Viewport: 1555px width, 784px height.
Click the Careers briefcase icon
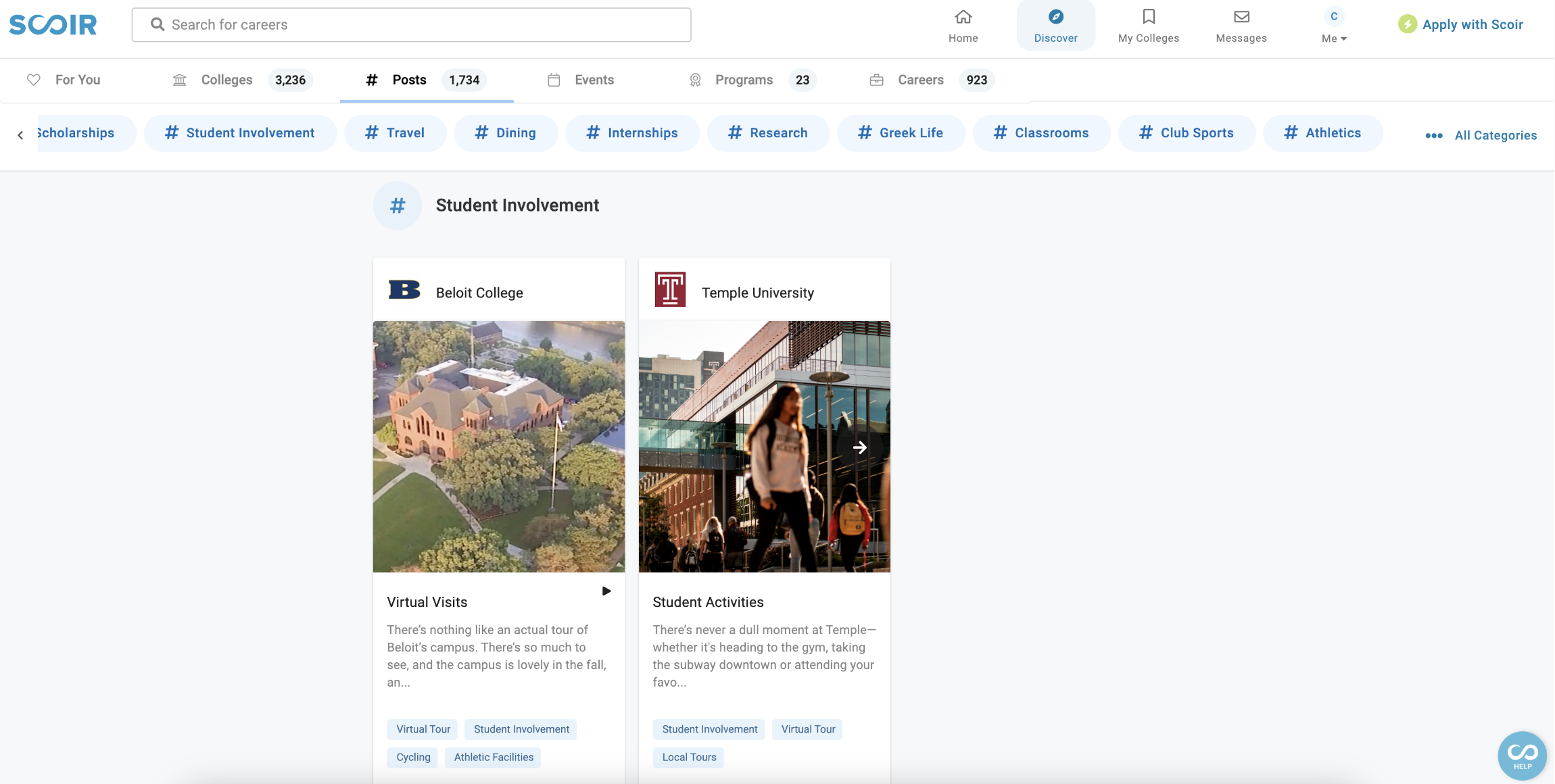coord(876,80)
